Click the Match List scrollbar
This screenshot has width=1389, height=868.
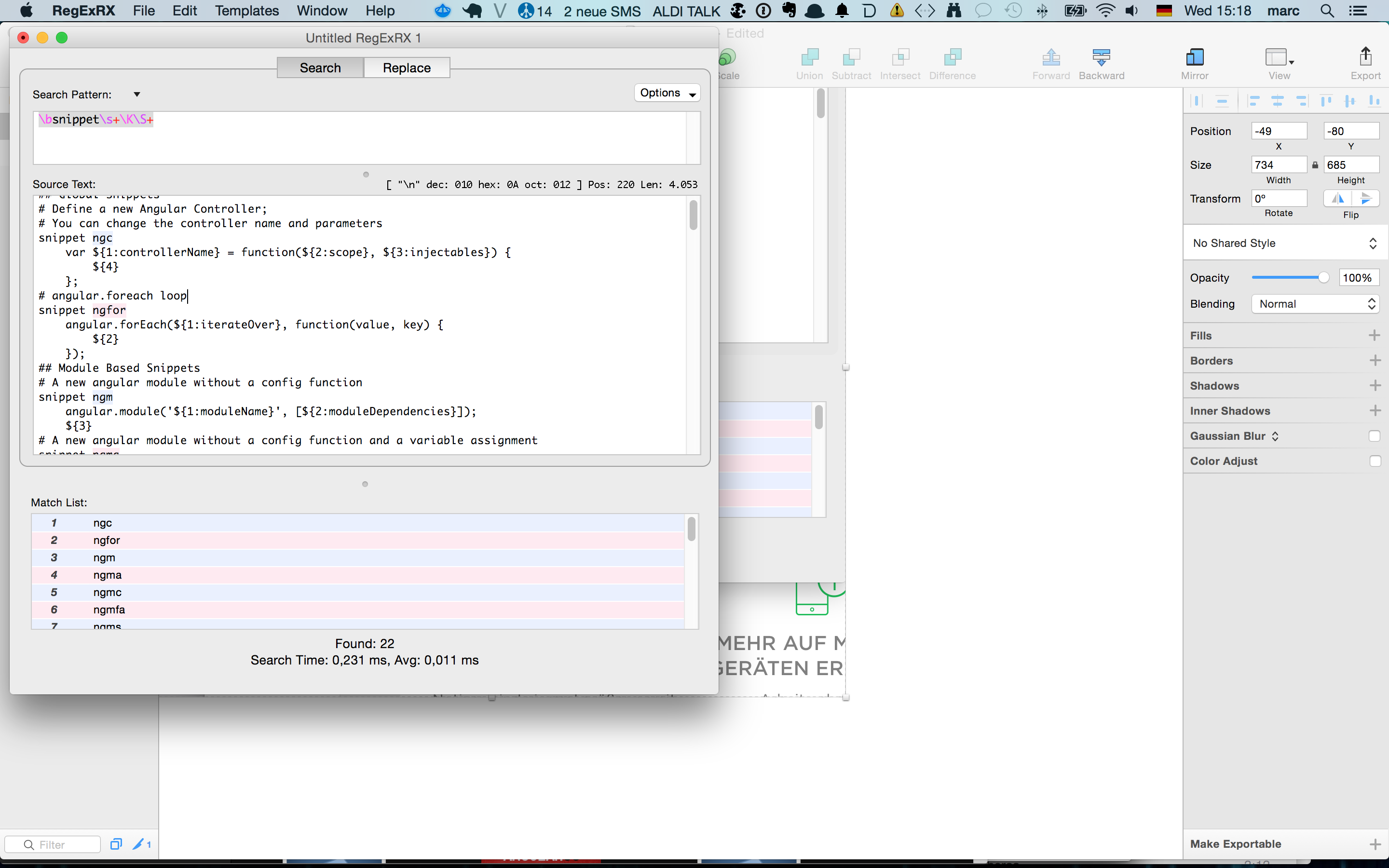691,529
